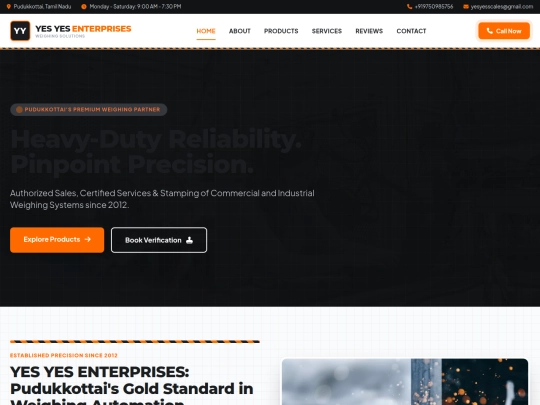Screen dimensions: 540x405
Task: Click the clock icon beside business hours
Action: coord(84,7)
